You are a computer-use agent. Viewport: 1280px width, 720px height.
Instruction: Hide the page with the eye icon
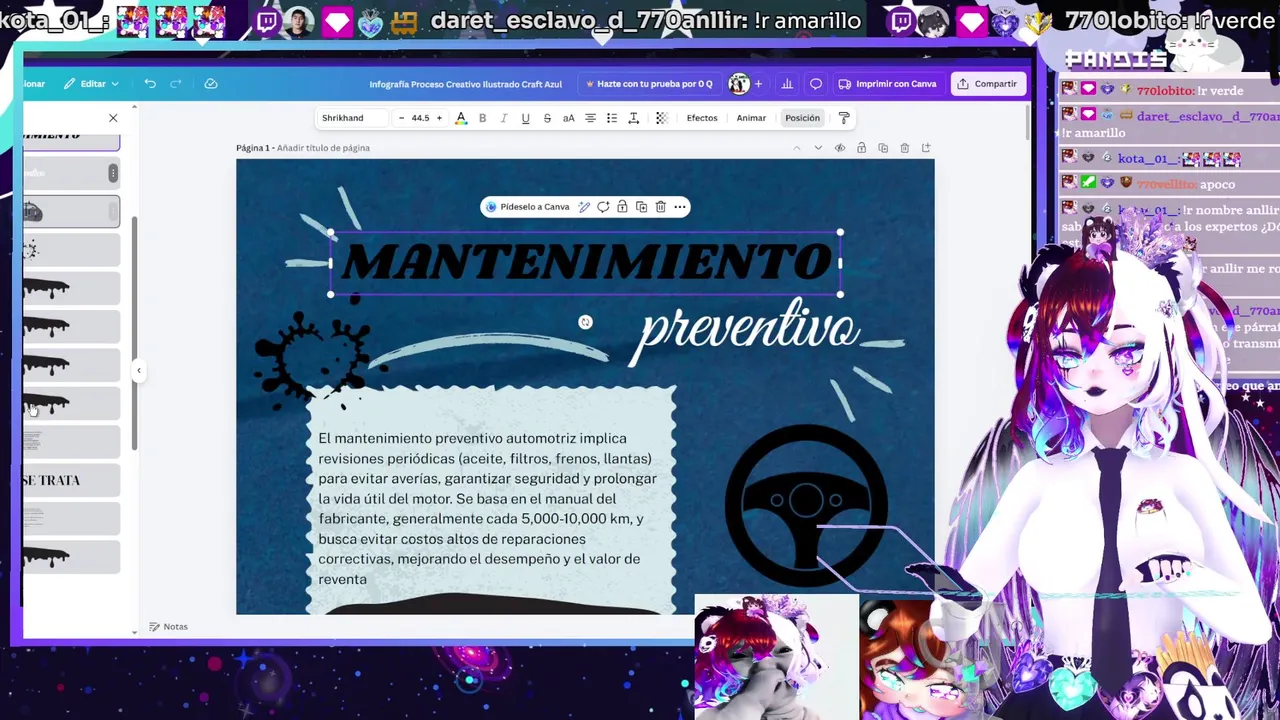tap(840, 148)
